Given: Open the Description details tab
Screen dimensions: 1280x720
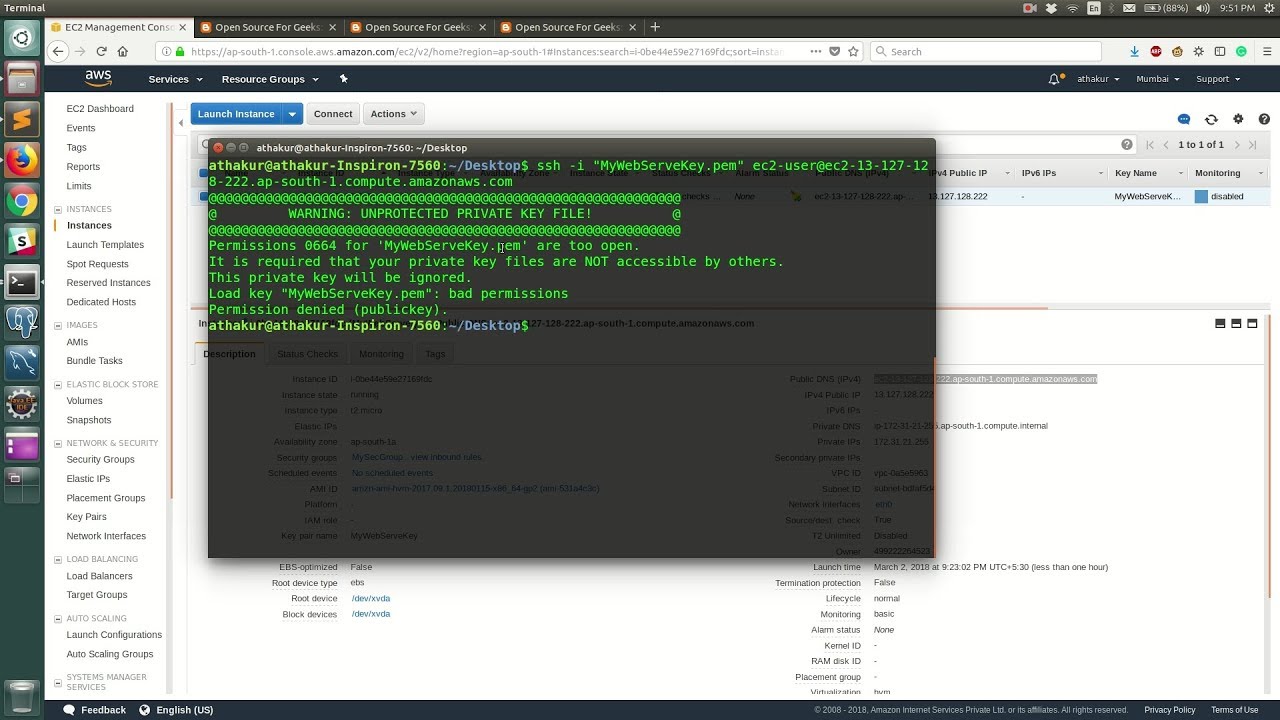Looking at the screenshot, I should [x=229, y=354].
